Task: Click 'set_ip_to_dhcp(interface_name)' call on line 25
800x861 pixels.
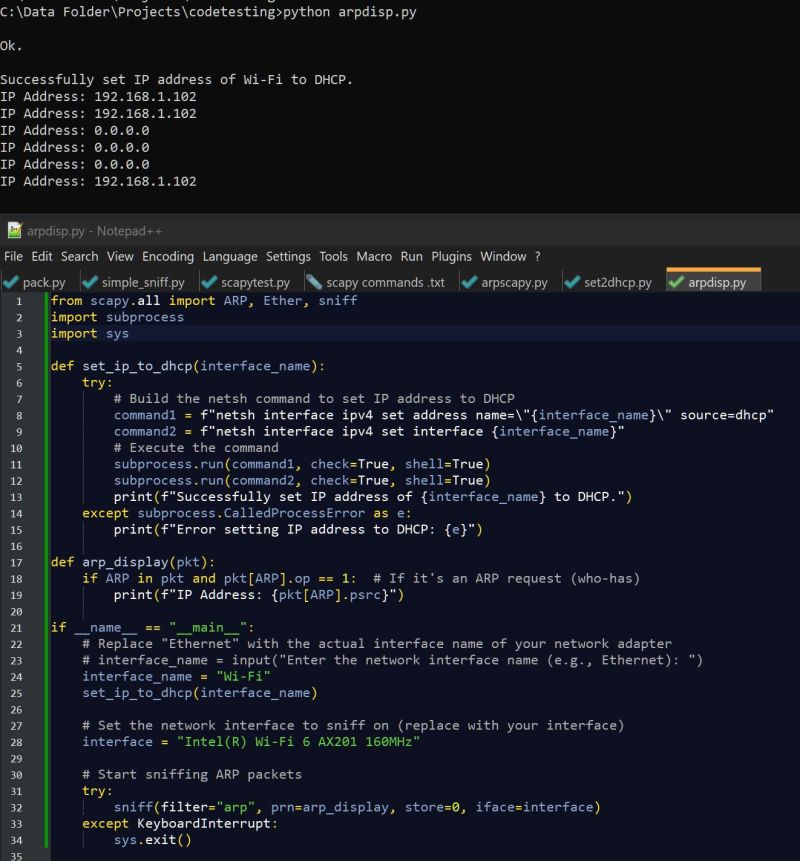Action: click(200, 693)
